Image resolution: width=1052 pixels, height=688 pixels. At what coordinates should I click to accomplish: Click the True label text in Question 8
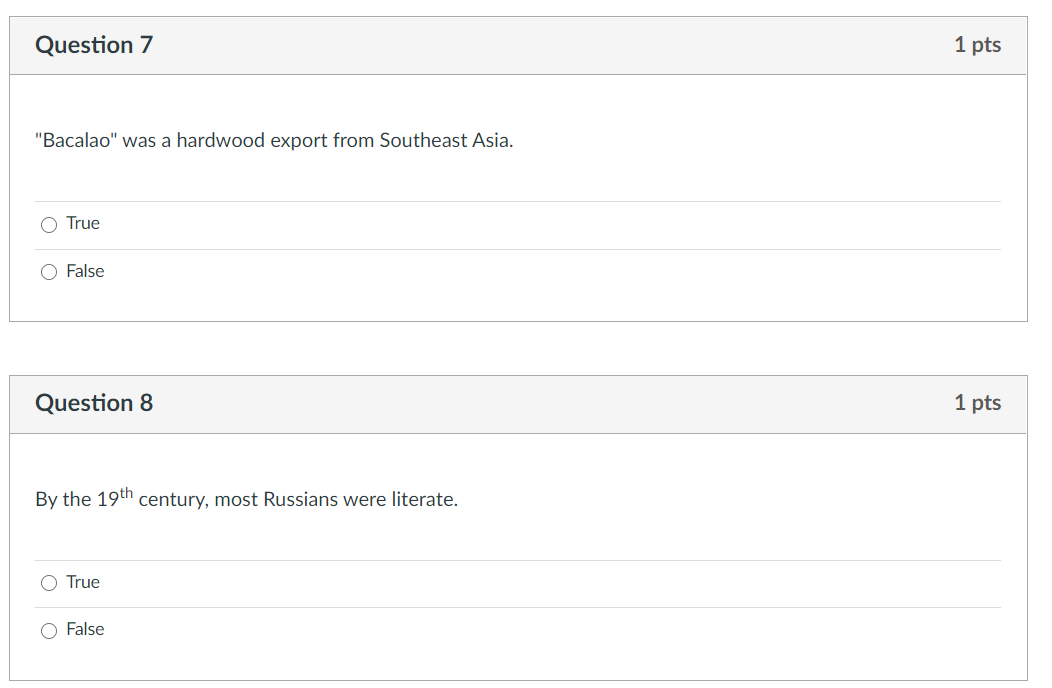[x=84, y=582]
